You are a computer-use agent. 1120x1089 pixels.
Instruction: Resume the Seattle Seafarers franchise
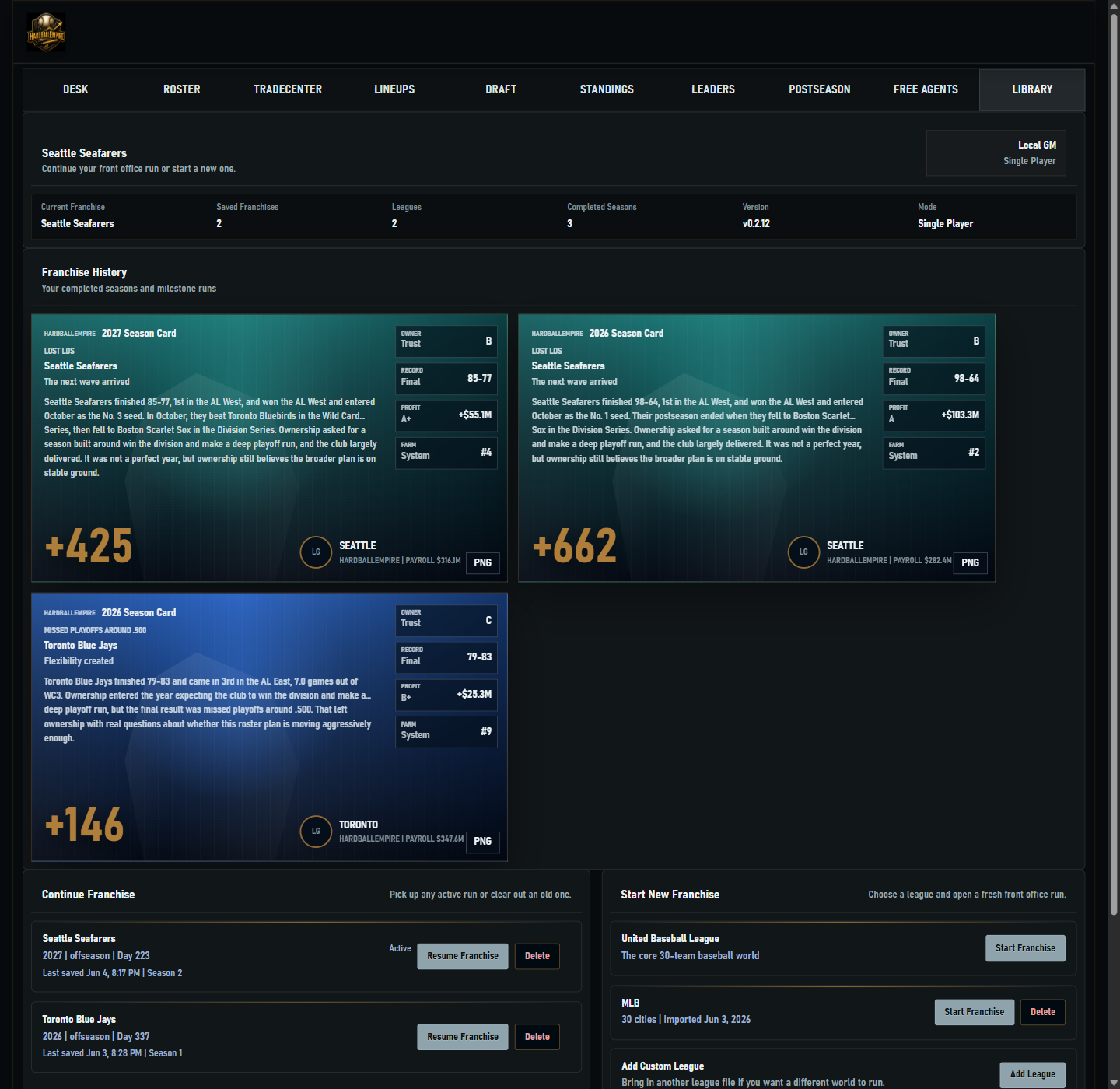pos(463,956)
